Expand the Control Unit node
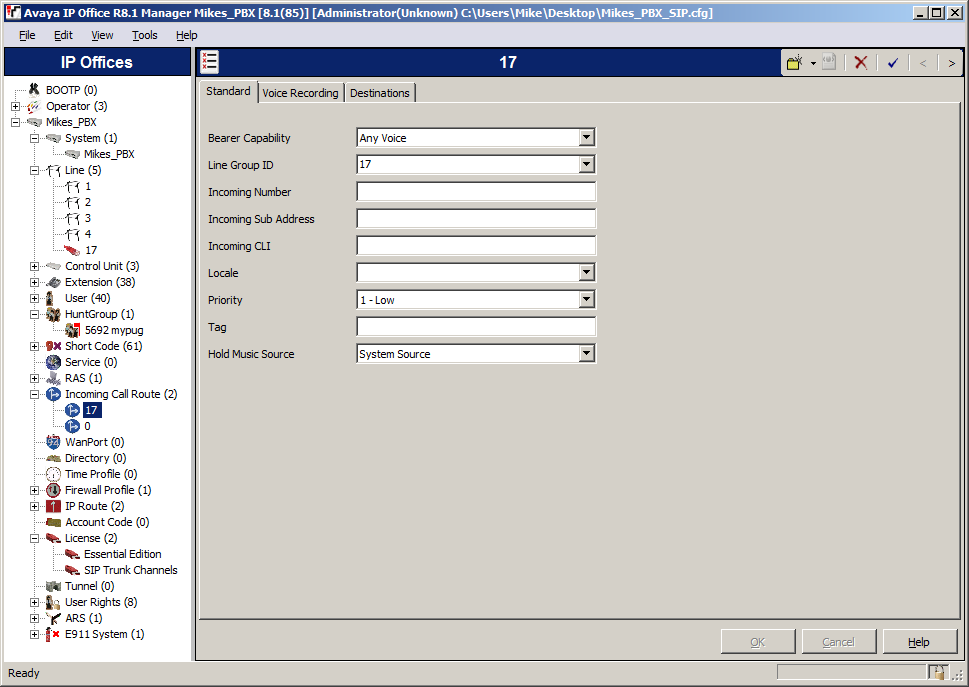Image resolution: width=969 pixels, height=687 pixels. click(x=35, y=266)
